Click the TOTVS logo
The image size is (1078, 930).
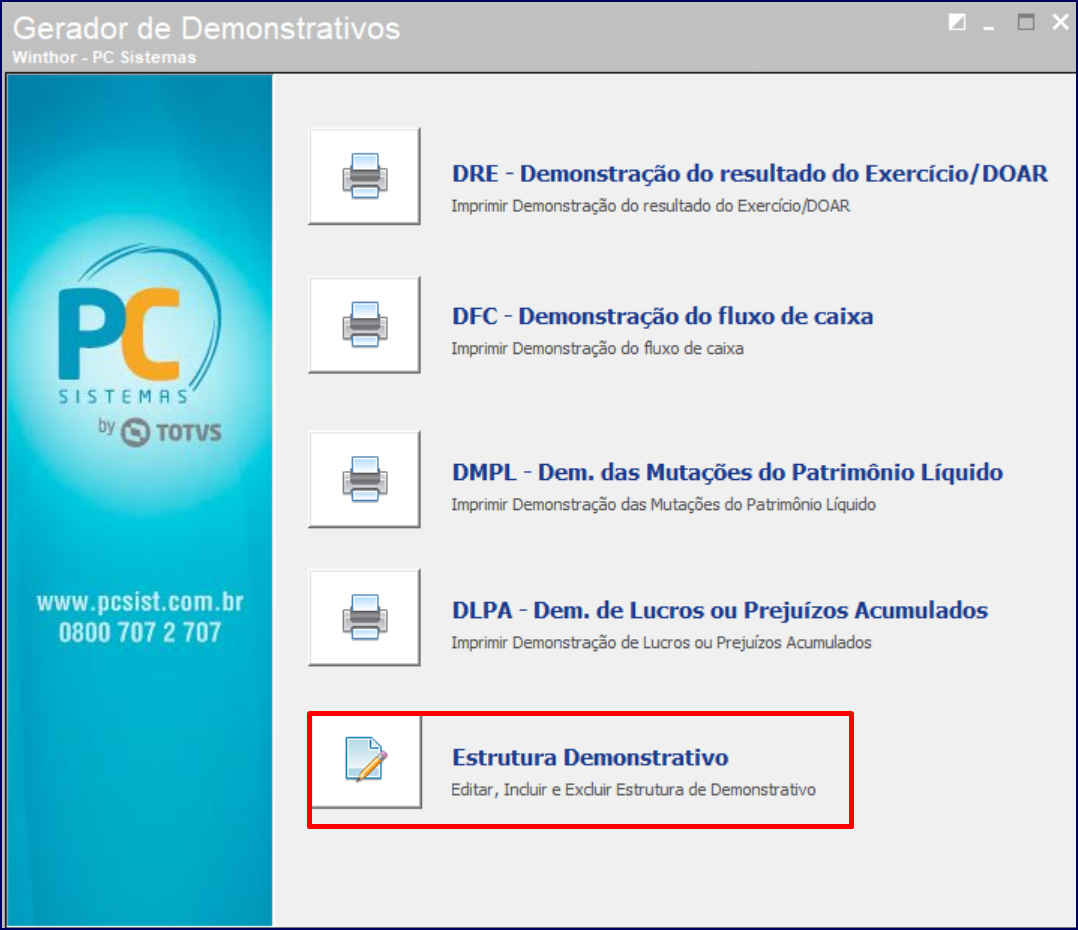click(x=171, y=432)
